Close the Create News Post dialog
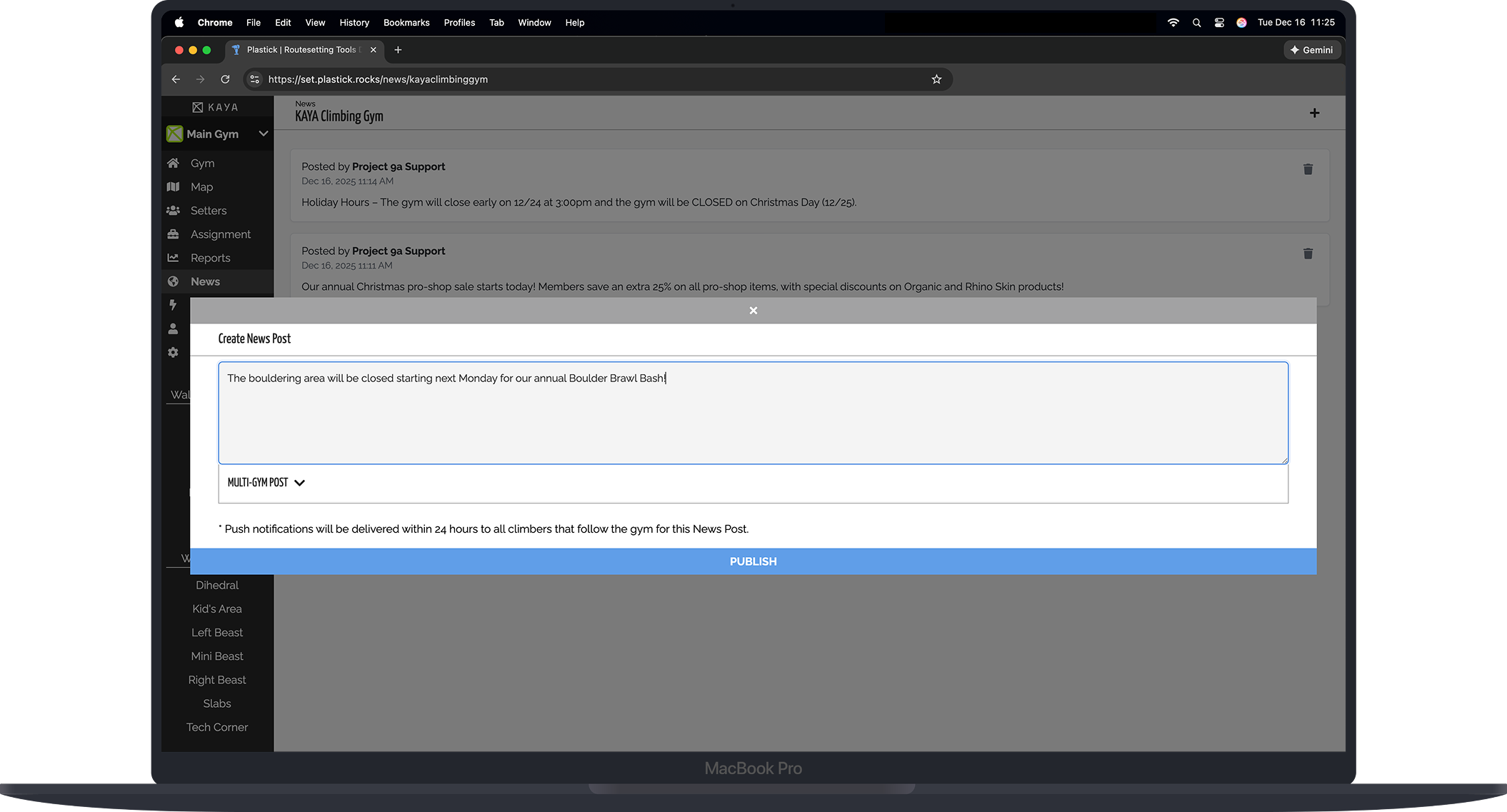This screenshot has height=812, width=1507. pyautogui.click(x=753, y=311)
